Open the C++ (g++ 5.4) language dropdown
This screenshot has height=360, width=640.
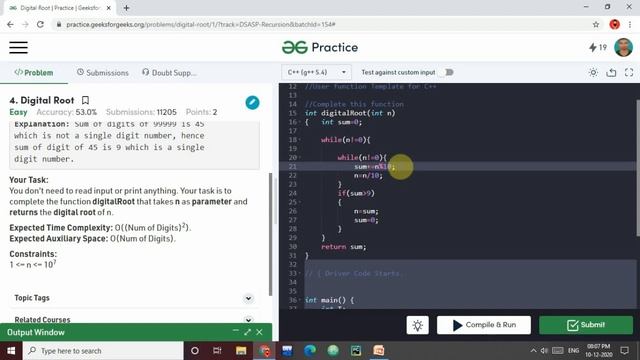coord(316,72)
